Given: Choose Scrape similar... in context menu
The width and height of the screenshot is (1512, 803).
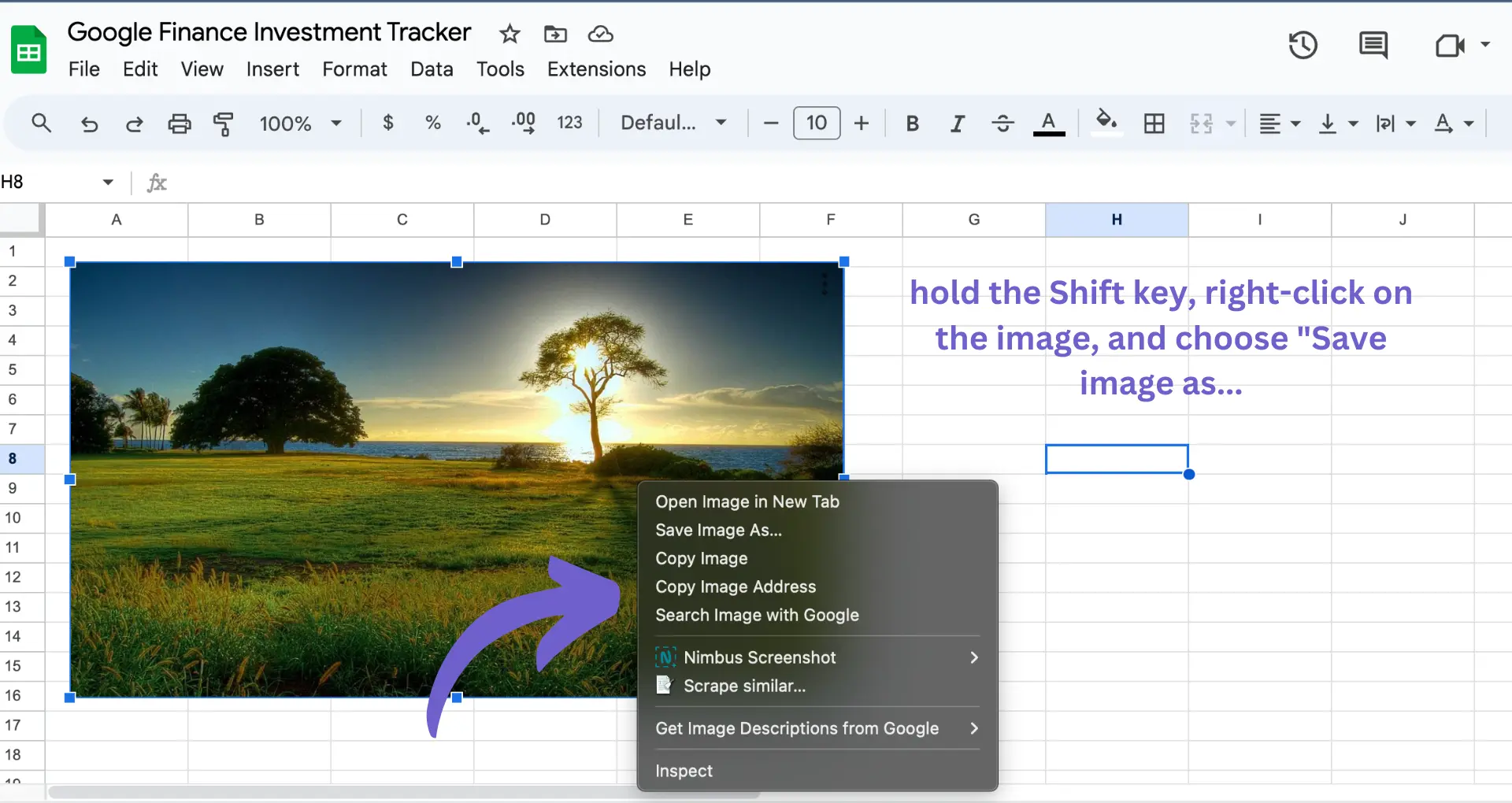Looking at the screenshot, I should [817, 686].
